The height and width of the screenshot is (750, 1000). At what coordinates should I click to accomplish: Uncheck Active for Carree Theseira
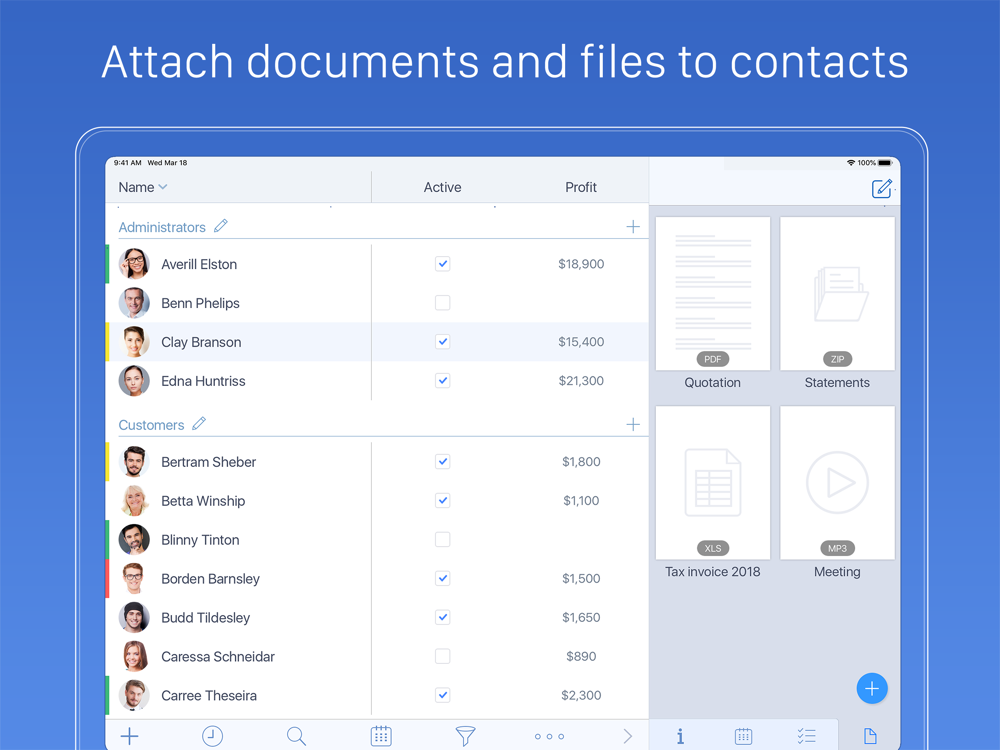tap(443, 695)
